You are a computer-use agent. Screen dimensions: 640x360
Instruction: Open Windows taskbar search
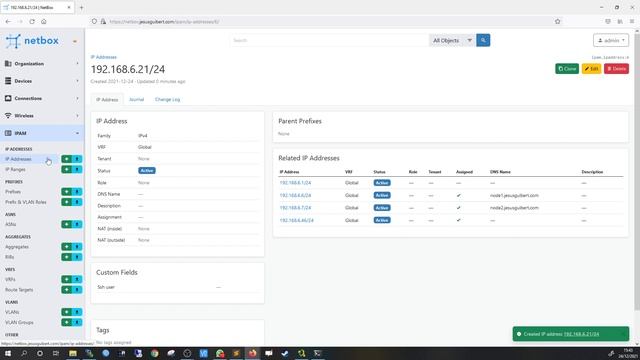pos(24,353)
